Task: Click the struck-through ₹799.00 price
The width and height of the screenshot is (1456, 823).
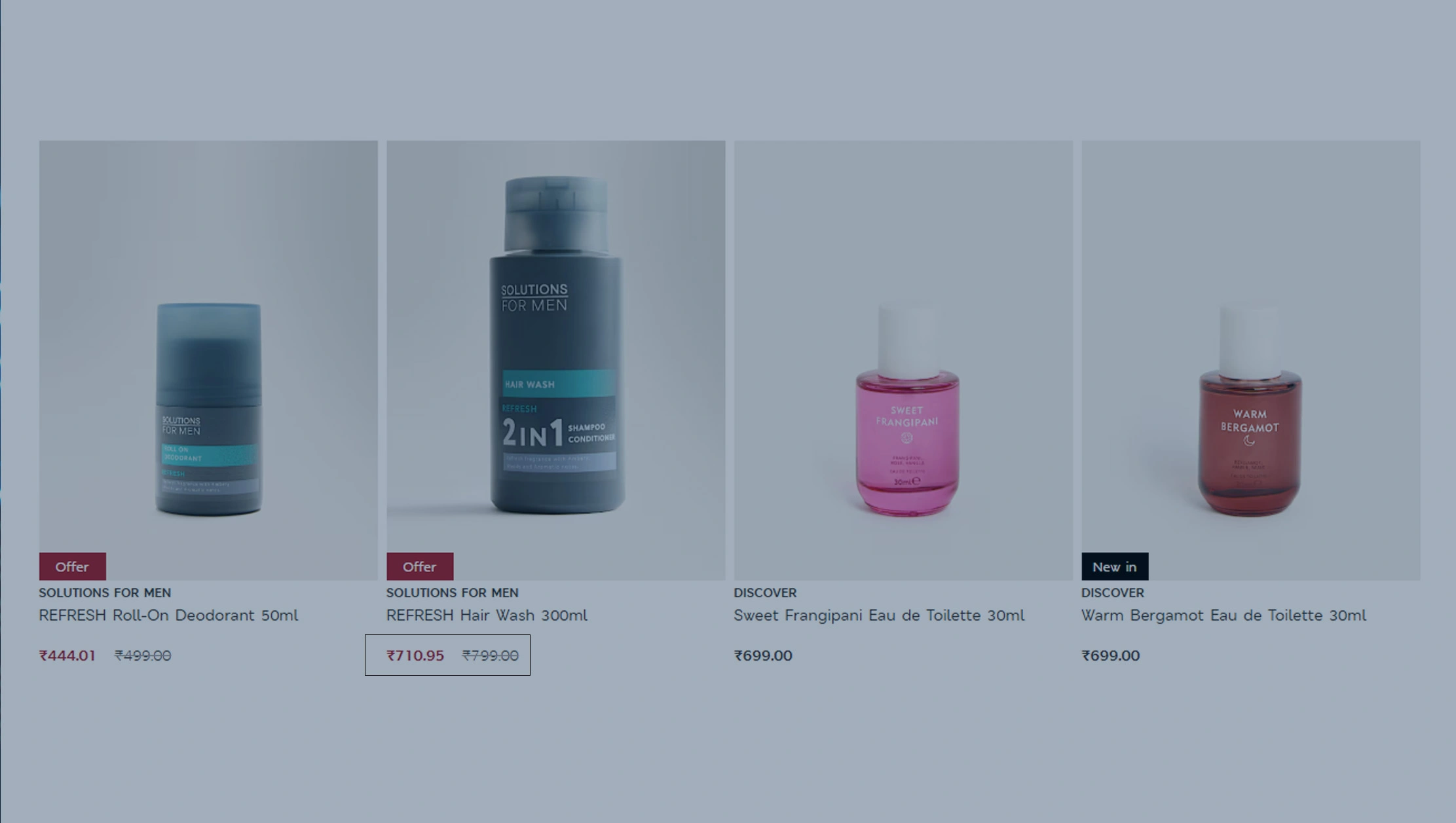Action: 491,655
